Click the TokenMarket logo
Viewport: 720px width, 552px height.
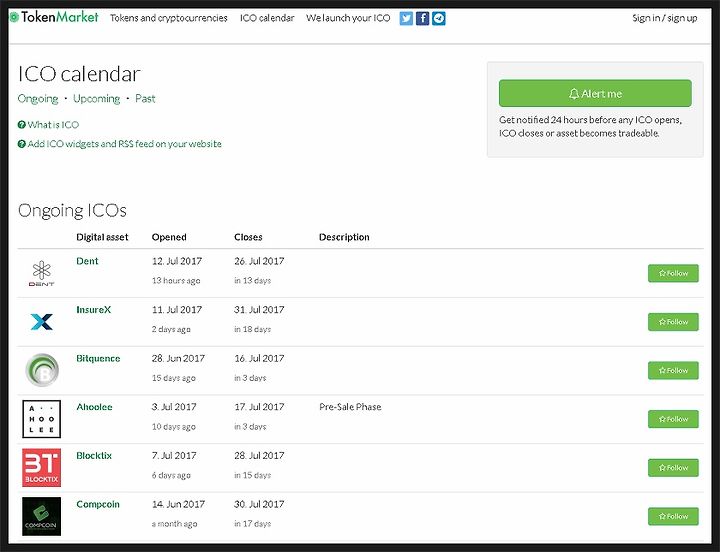click(x=54, y=17)
